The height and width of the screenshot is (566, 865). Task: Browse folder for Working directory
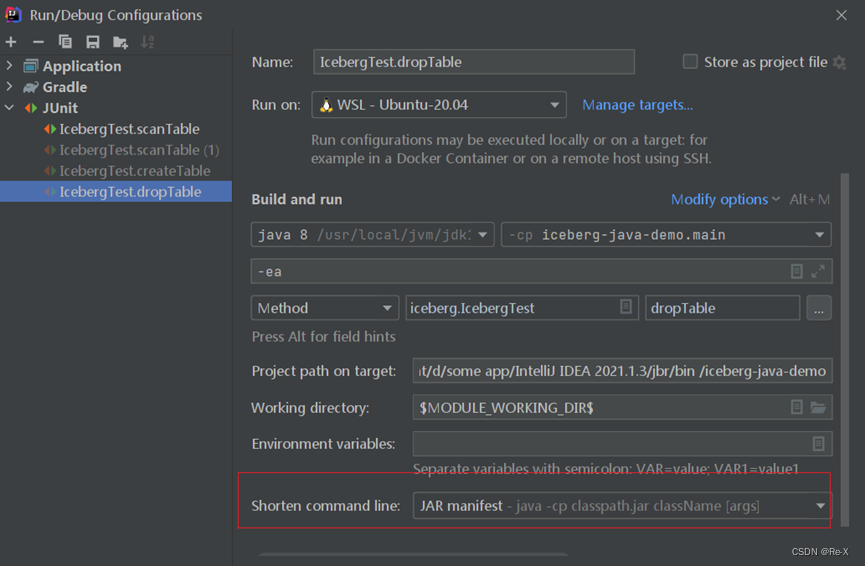tap(818, 407)
